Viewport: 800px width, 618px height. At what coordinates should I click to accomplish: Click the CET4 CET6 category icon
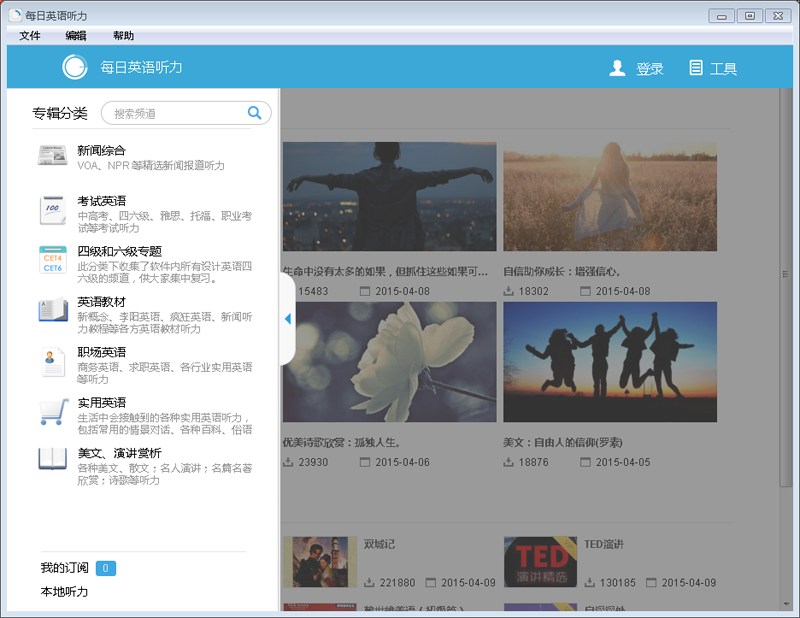[x=53, y=260]
